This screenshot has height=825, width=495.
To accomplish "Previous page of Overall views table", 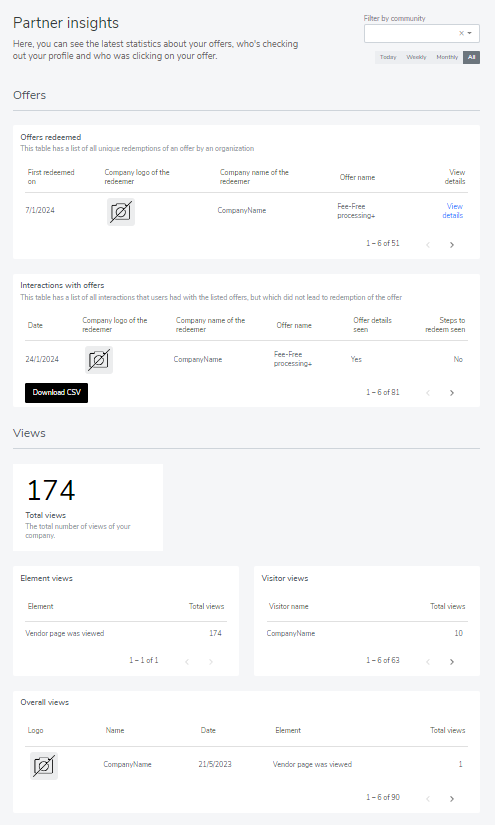I will 428,799.
